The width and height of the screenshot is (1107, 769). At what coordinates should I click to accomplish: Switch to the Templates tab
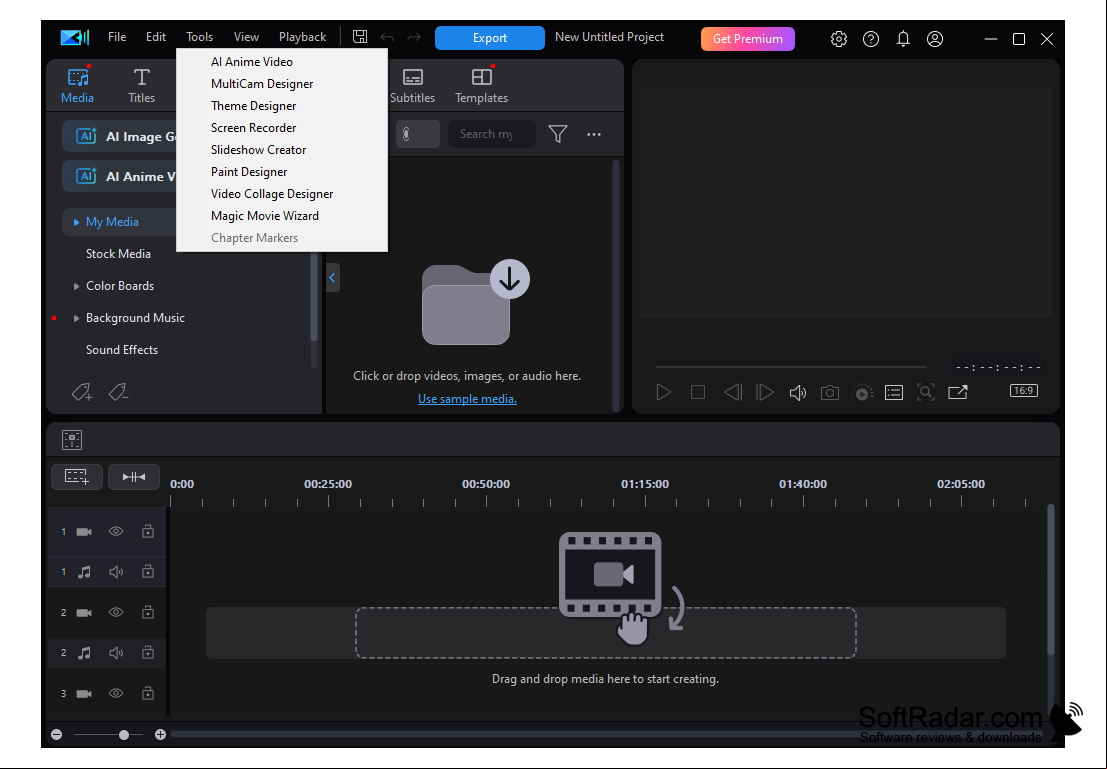(x=481, y=85)
